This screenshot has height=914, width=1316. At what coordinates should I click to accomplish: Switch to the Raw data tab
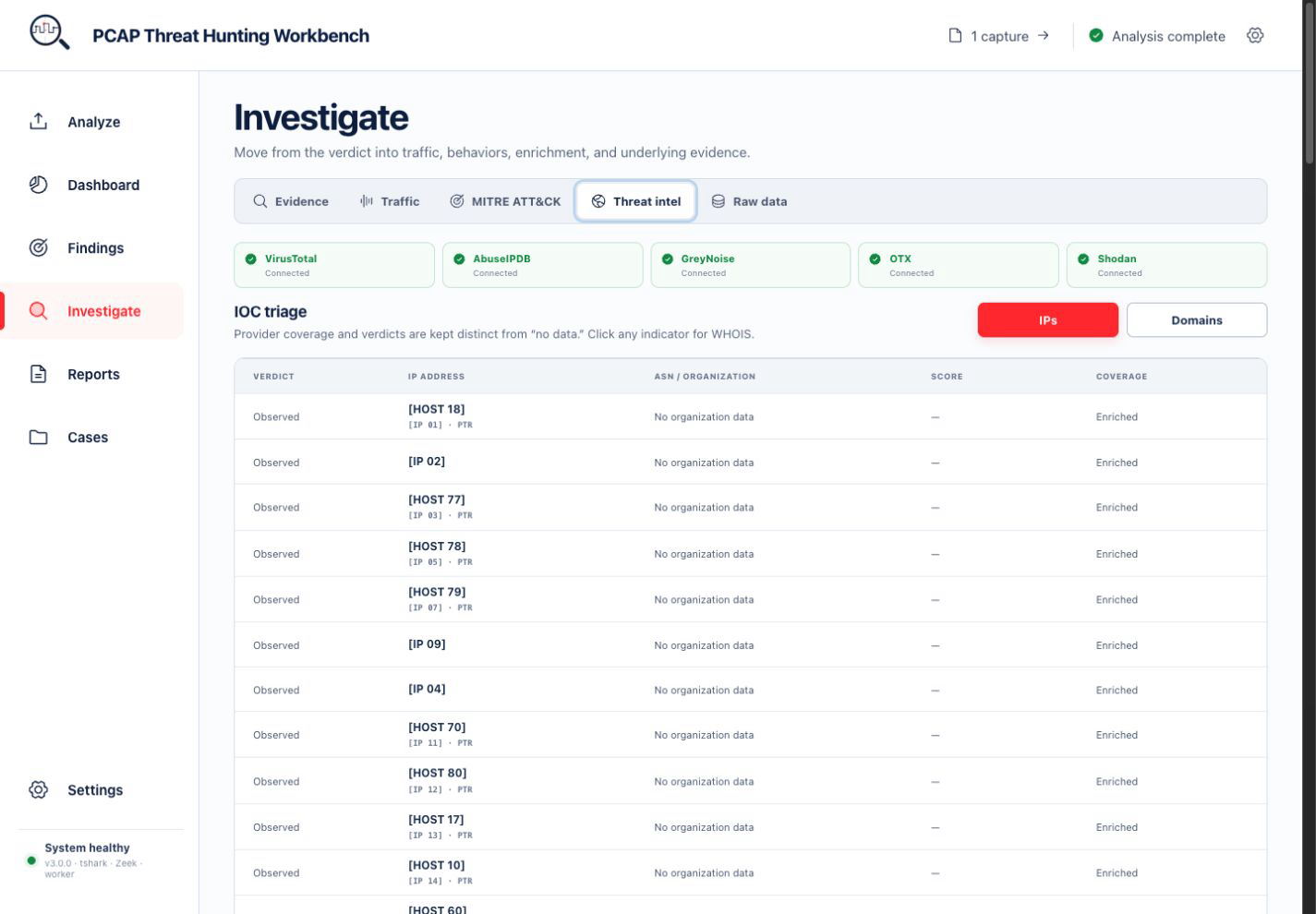pos(749,201)
